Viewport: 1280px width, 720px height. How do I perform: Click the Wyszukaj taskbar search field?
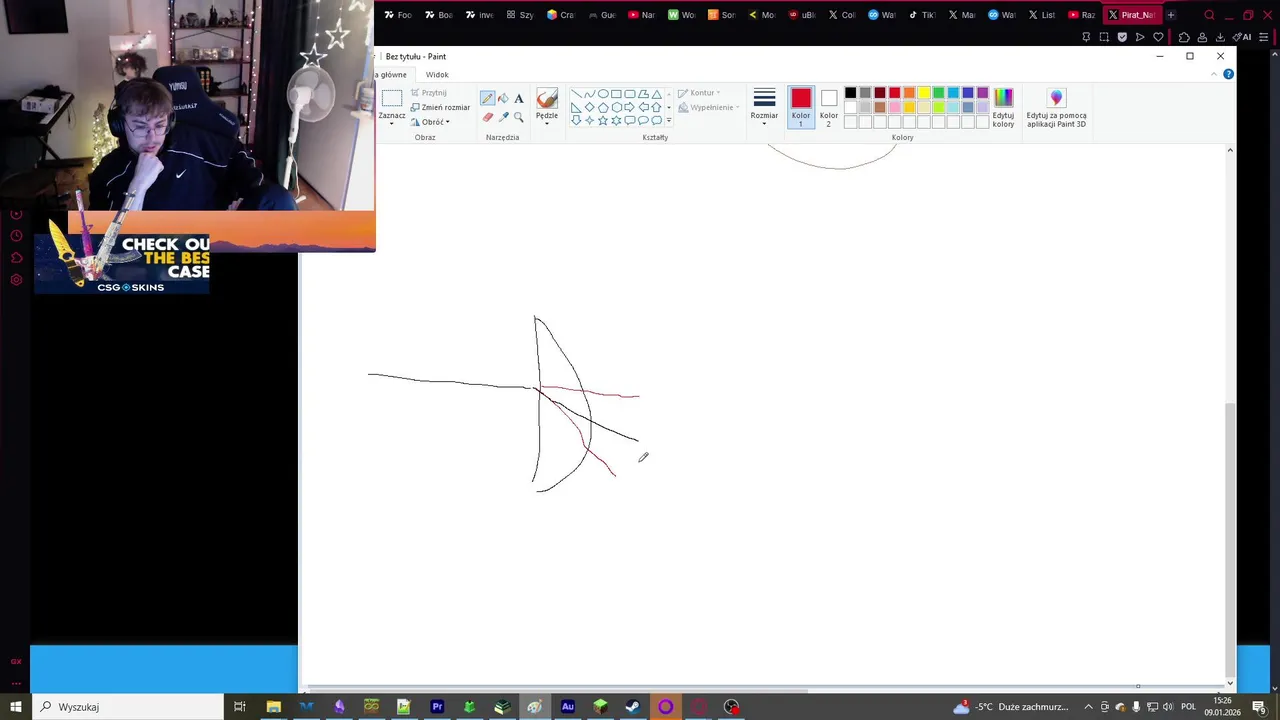tap(127, 707)
